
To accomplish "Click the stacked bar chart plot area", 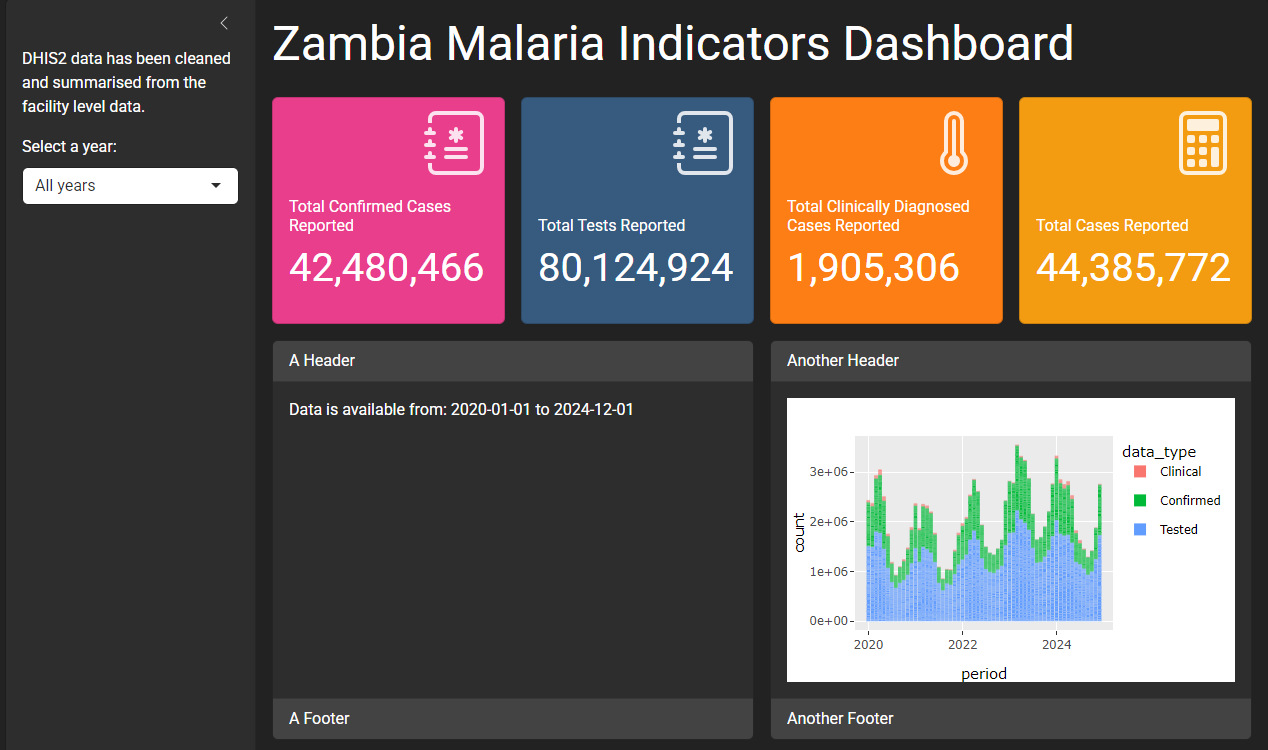I will pos(984,532).
